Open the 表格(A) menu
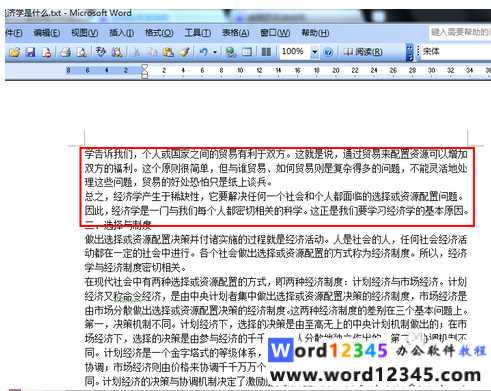Screen dimensions: 491x391 [235, 33]
